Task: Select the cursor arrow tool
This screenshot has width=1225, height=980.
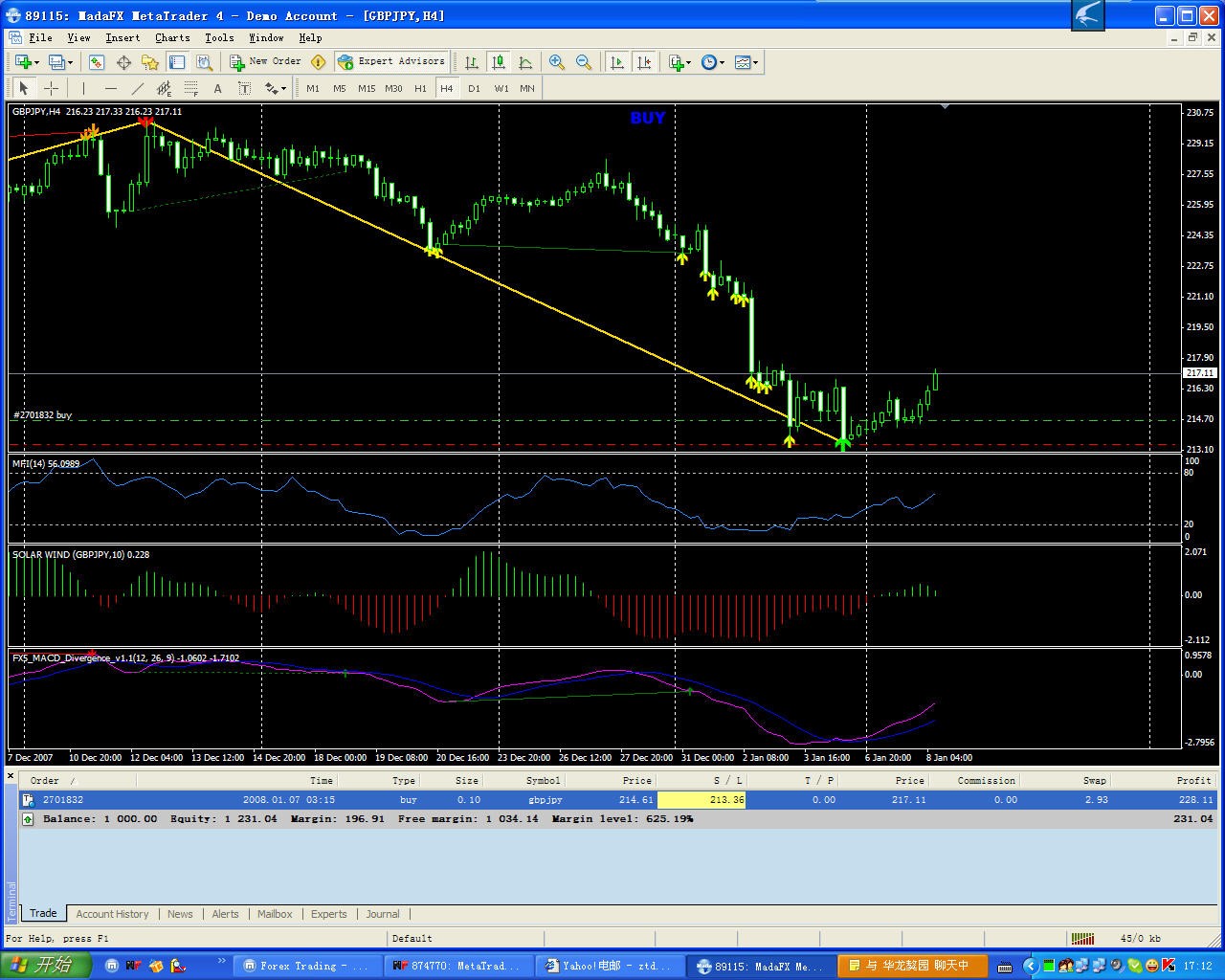Action: [24, 88]
